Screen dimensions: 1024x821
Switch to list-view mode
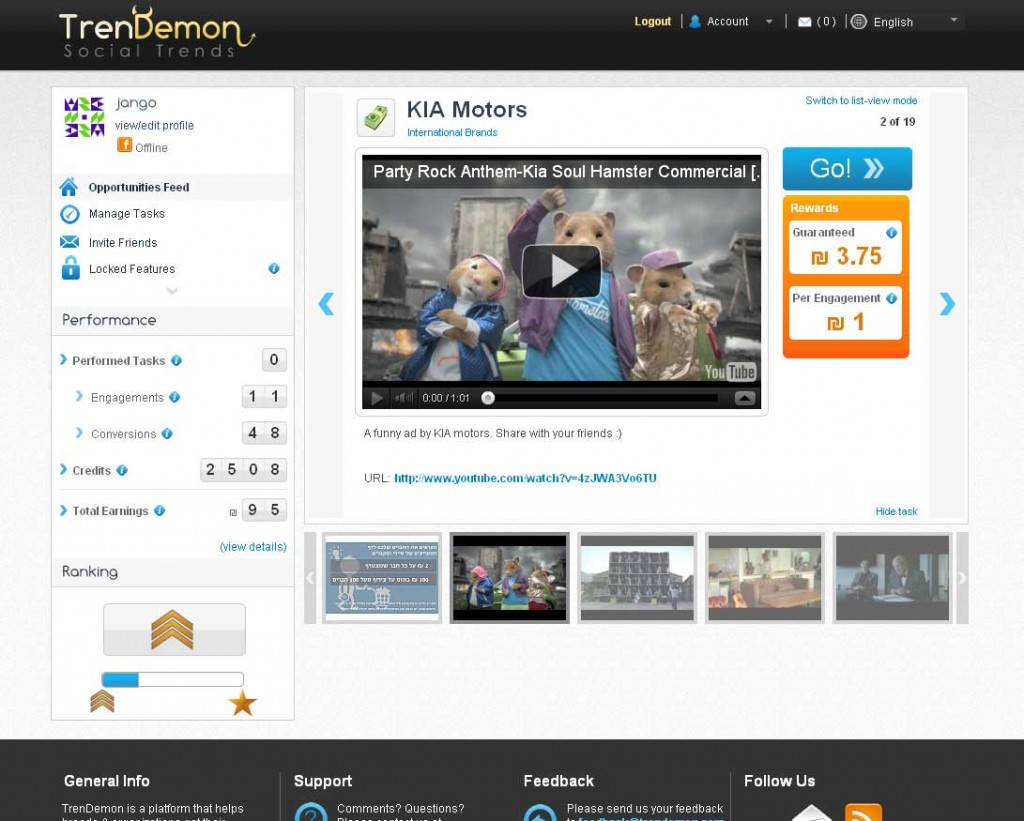861,101
